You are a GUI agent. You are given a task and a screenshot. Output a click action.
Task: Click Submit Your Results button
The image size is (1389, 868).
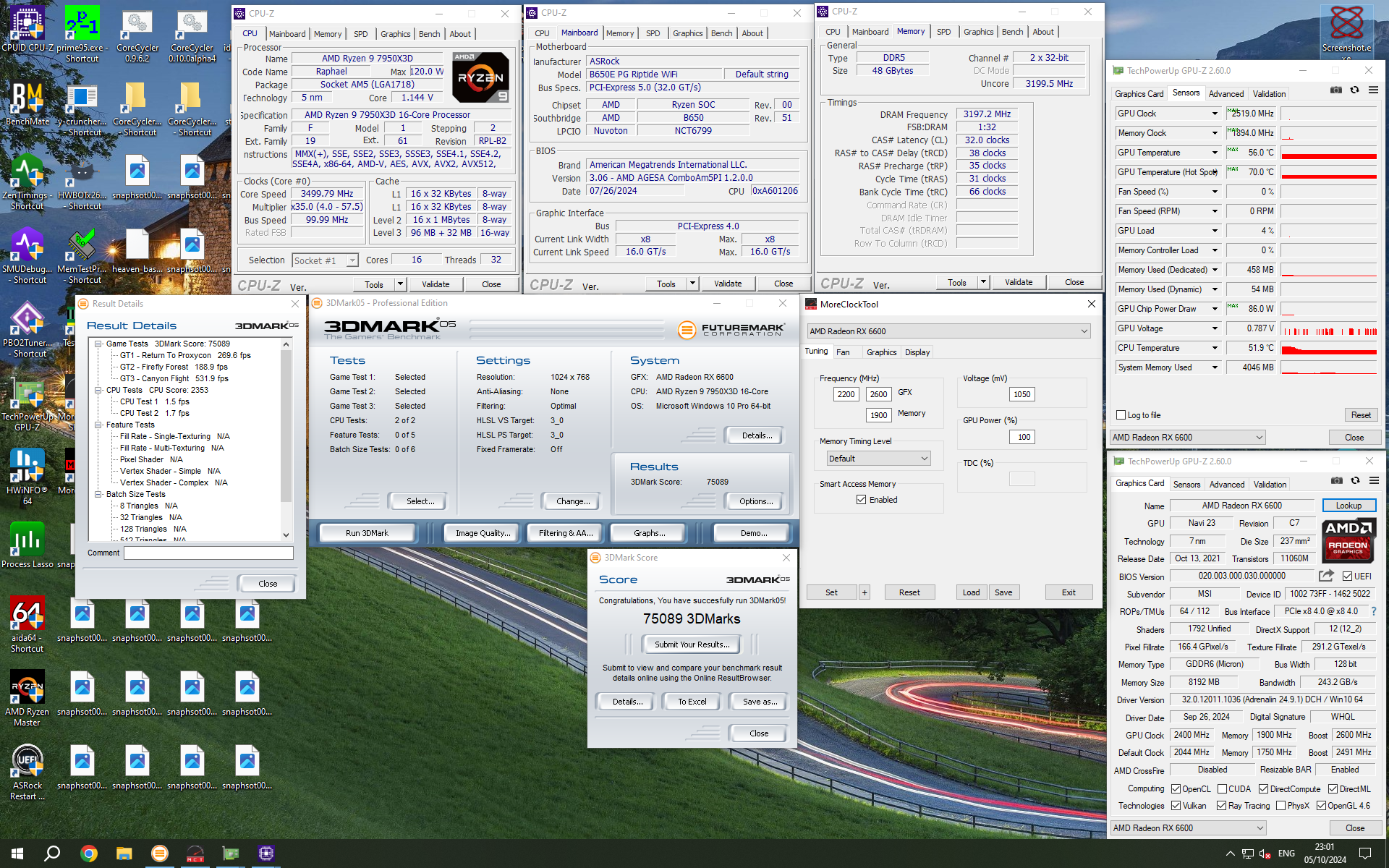point(692,644)
